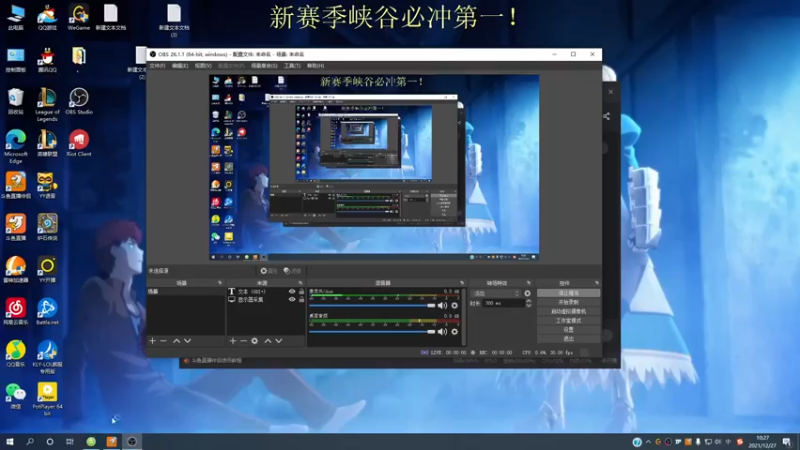Open Riot Client desktop shortcut
The width and height of the screenshot is (800, 450).
[79, 143]
